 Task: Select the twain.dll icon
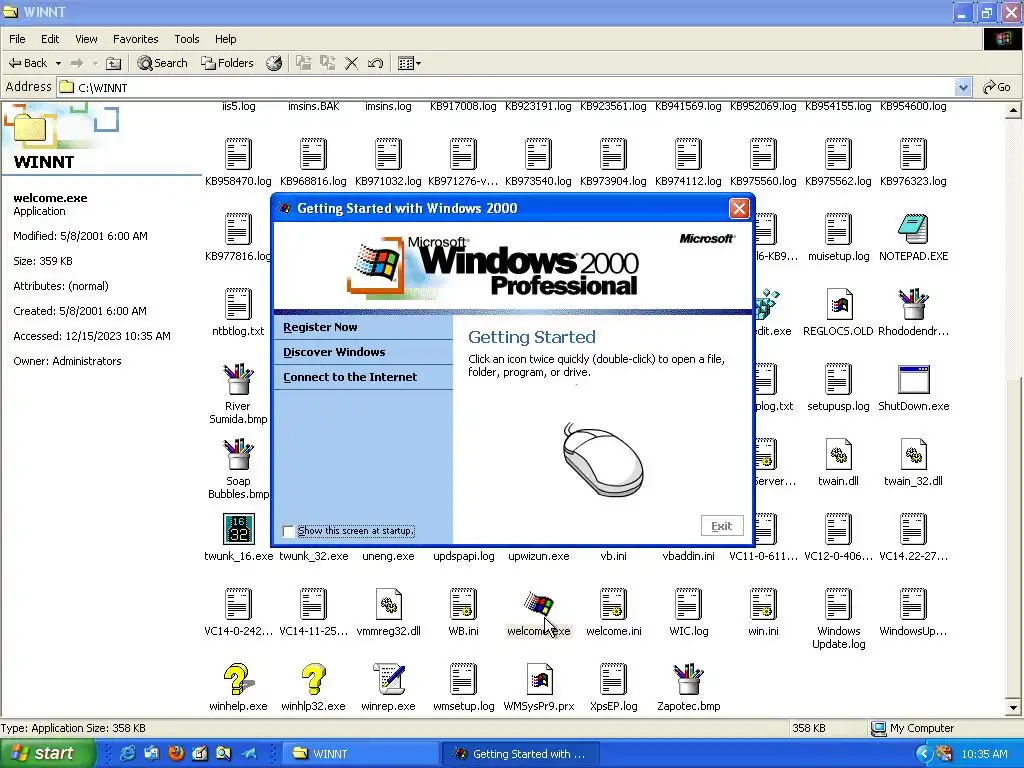tap(839, 454)
